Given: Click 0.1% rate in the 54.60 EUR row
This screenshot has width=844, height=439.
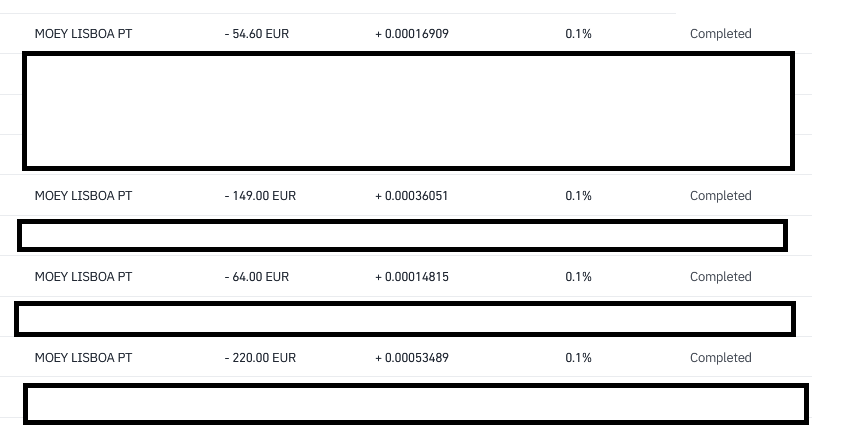Looking at the screenshot, I should 578,34.
